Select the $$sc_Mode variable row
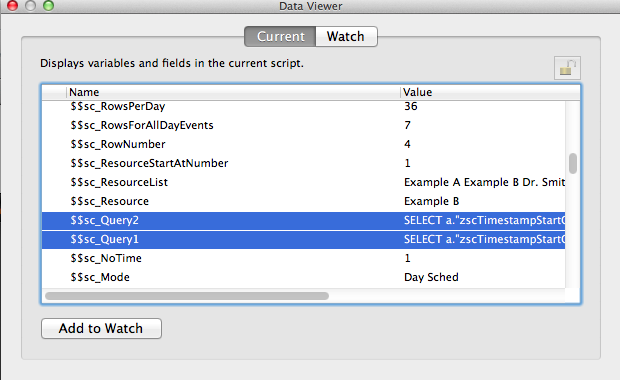This screenshot has height=380, width=620. click(304, 277)
